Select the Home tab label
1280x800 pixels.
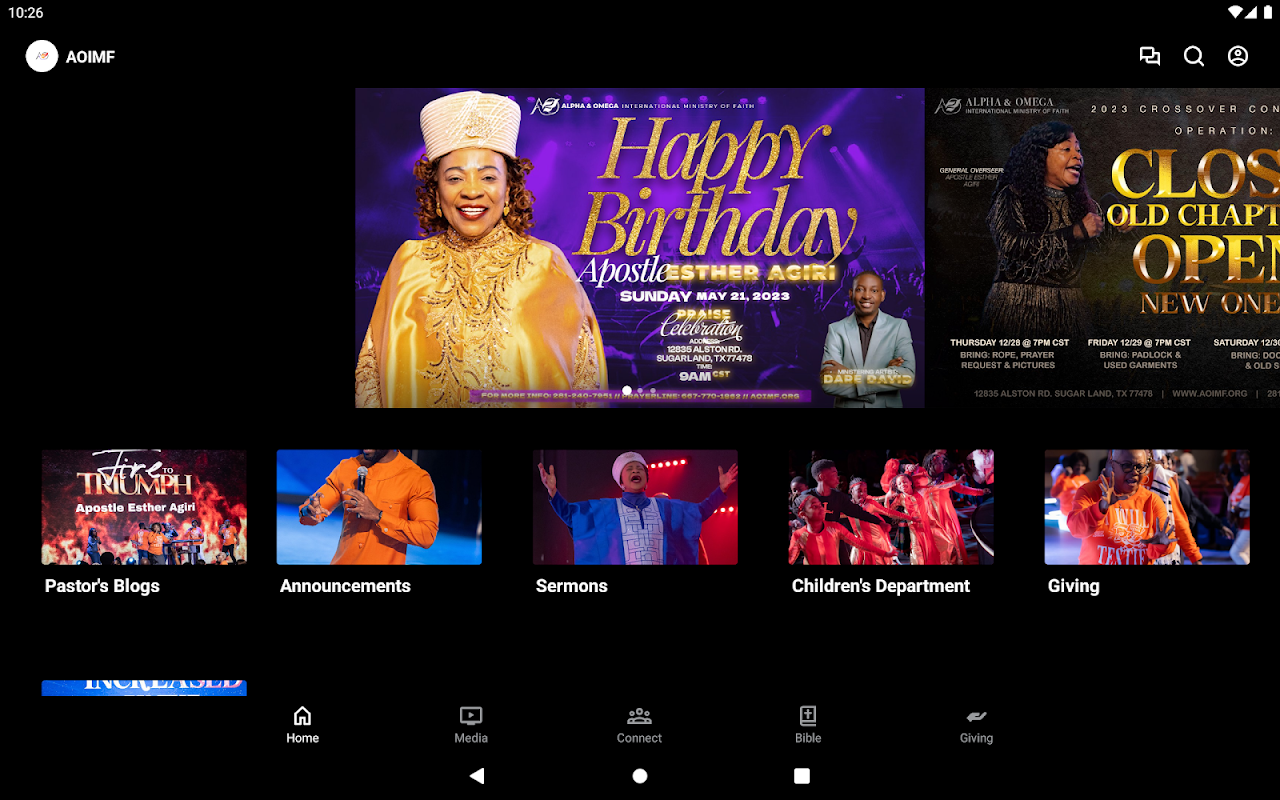pos(302,738)
